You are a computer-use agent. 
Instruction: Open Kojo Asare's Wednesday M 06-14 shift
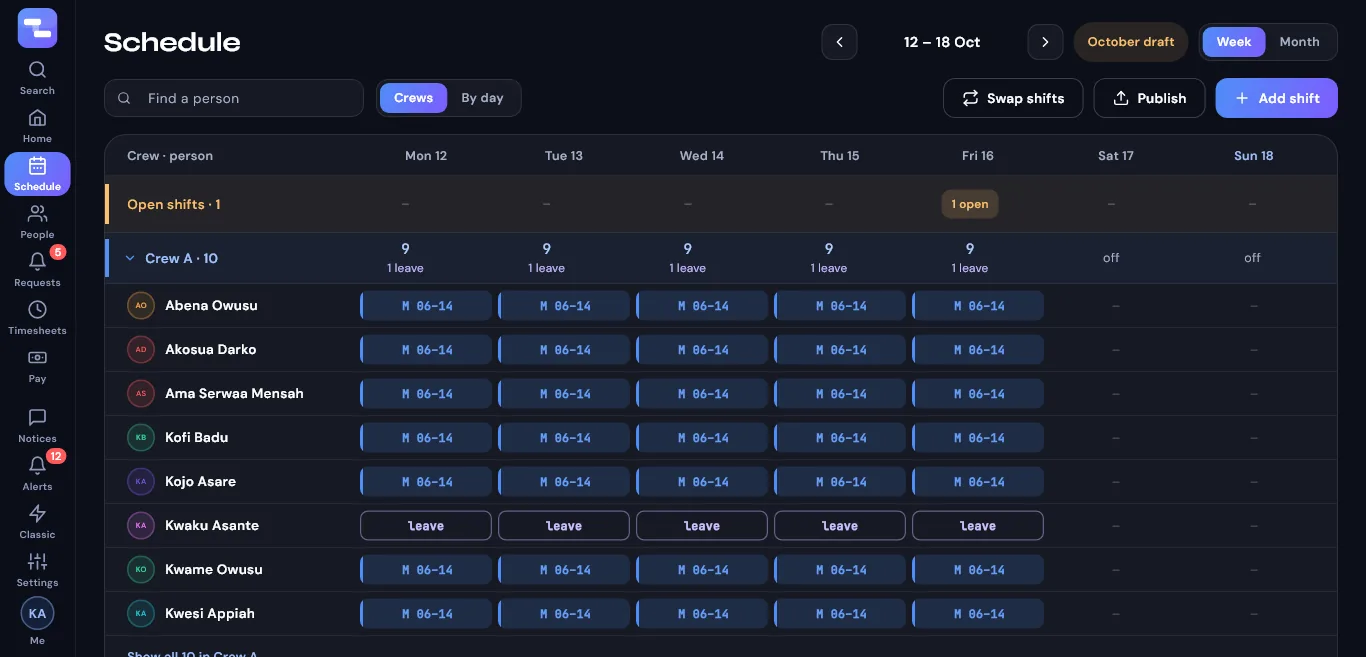(x=702, y=482)
